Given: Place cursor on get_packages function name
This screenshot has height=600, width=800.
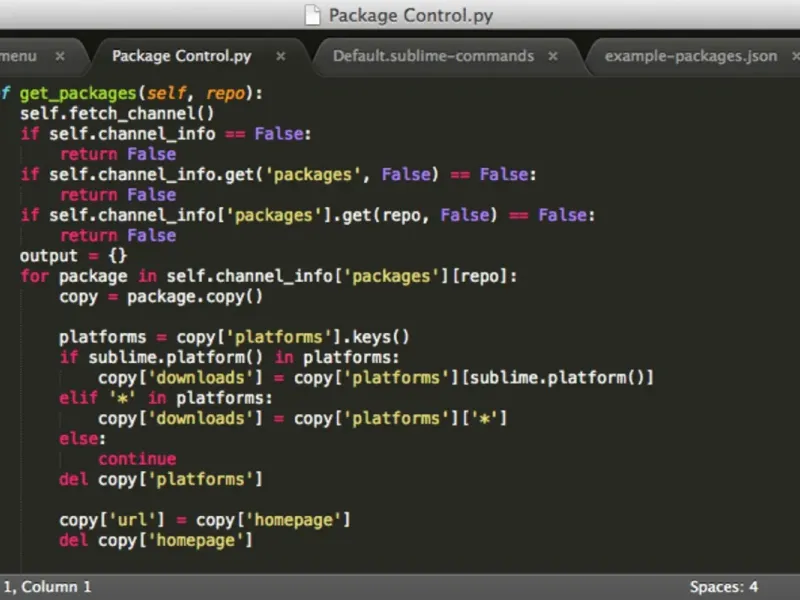Looking at the screenshot, I should point(78,93).
